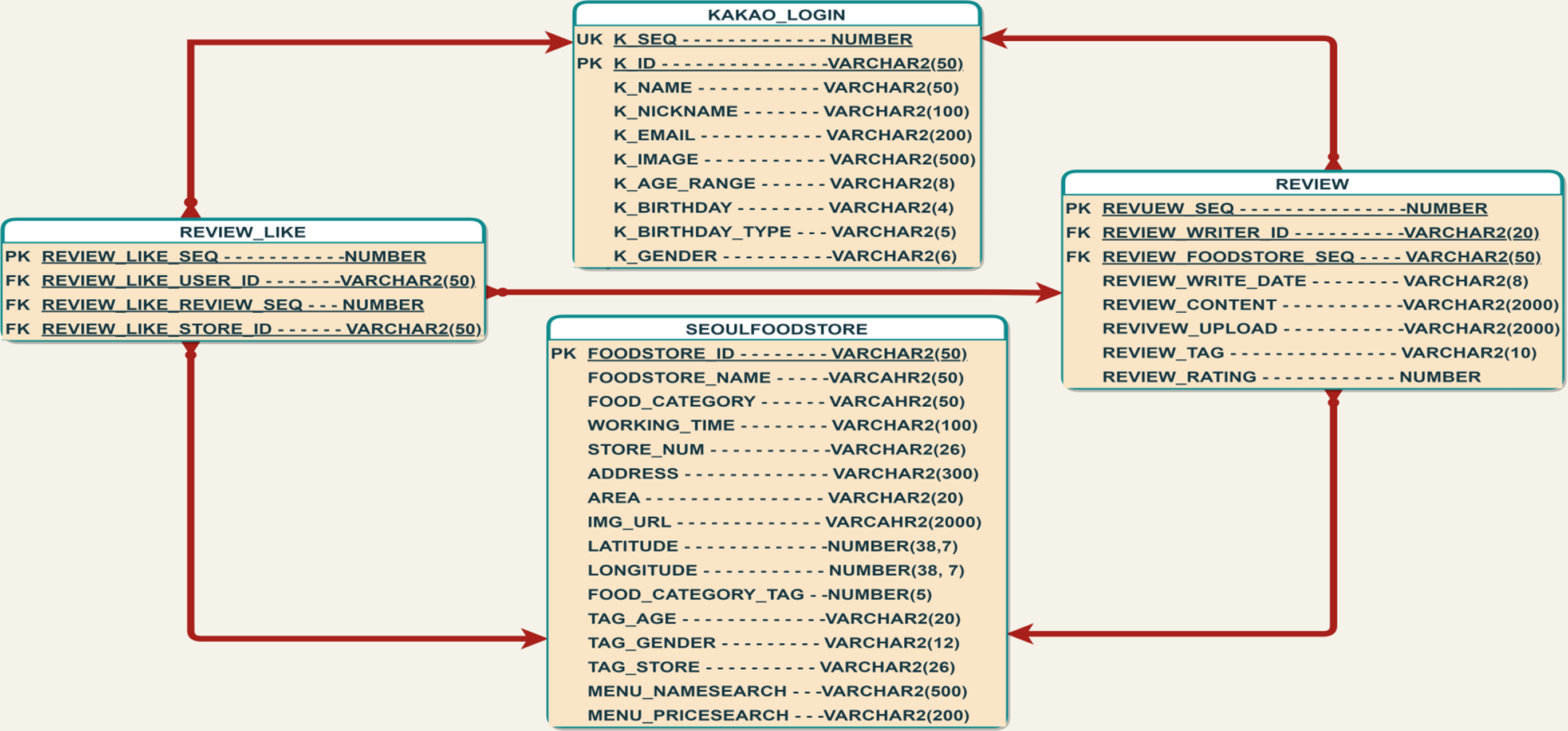Screen dimensions: 1568x731
Task: Click arrowhead pointing into REVIEW table's left edge
Action: coord(1048,293)
